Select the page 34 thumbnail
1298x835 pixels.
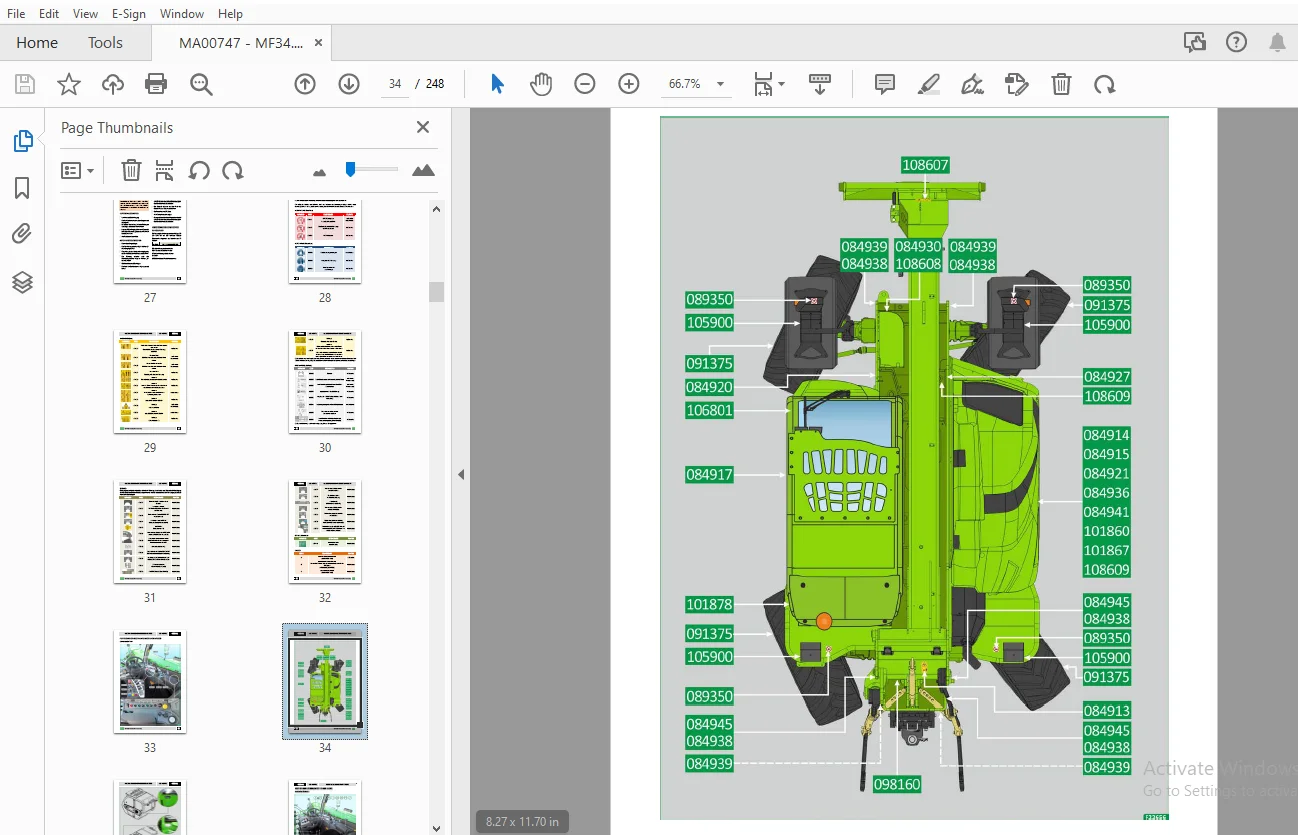325,682
